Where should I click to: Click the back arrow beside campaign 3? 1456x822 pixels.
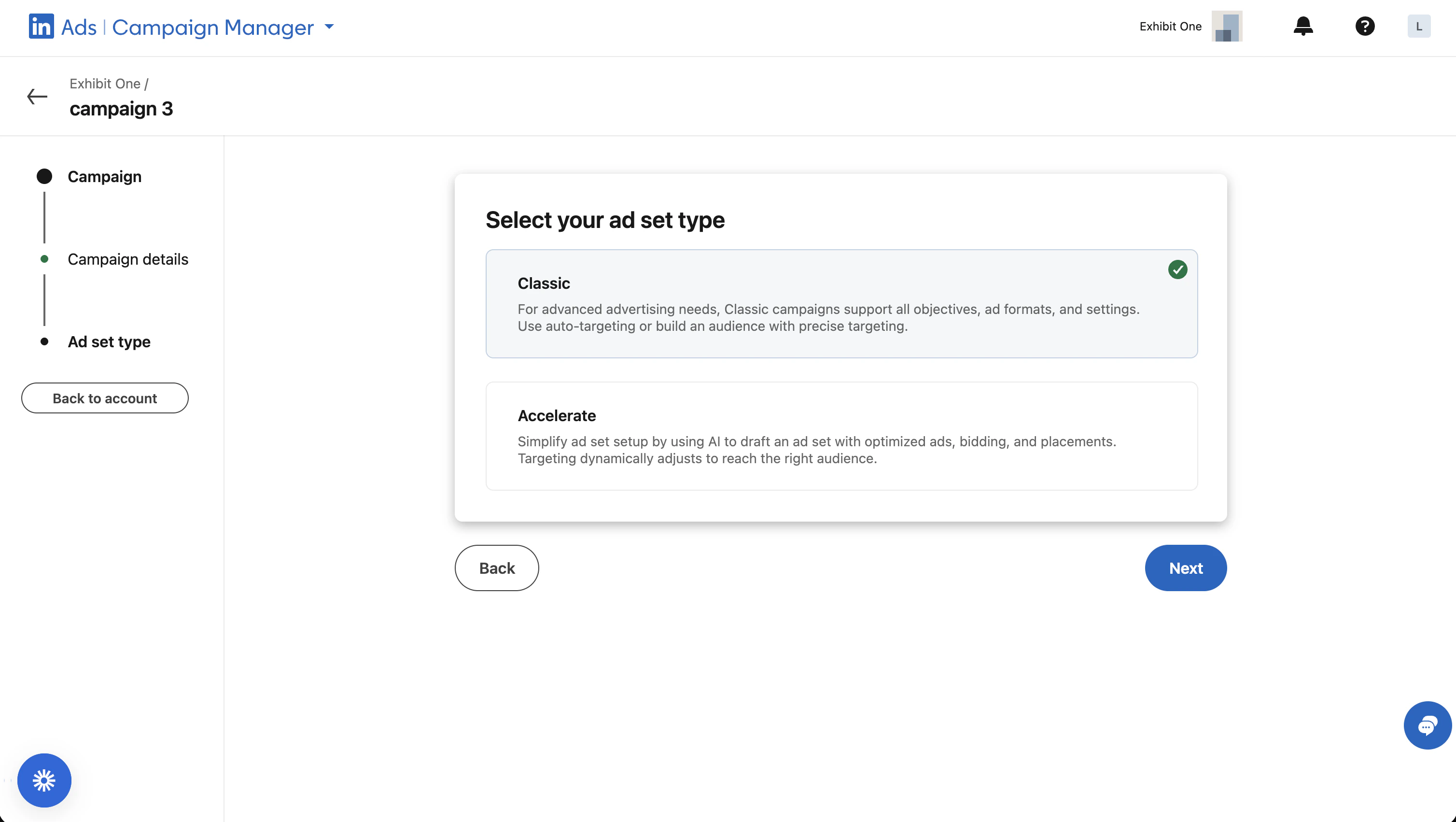37,96
